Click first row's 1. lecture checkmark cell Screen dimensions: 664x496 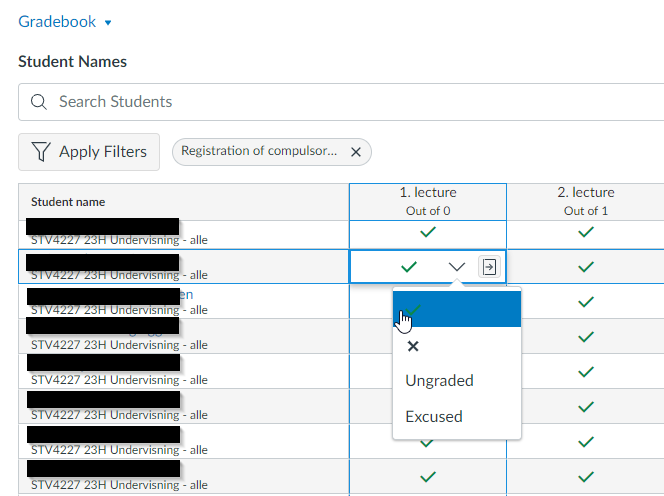pos(428,232)
